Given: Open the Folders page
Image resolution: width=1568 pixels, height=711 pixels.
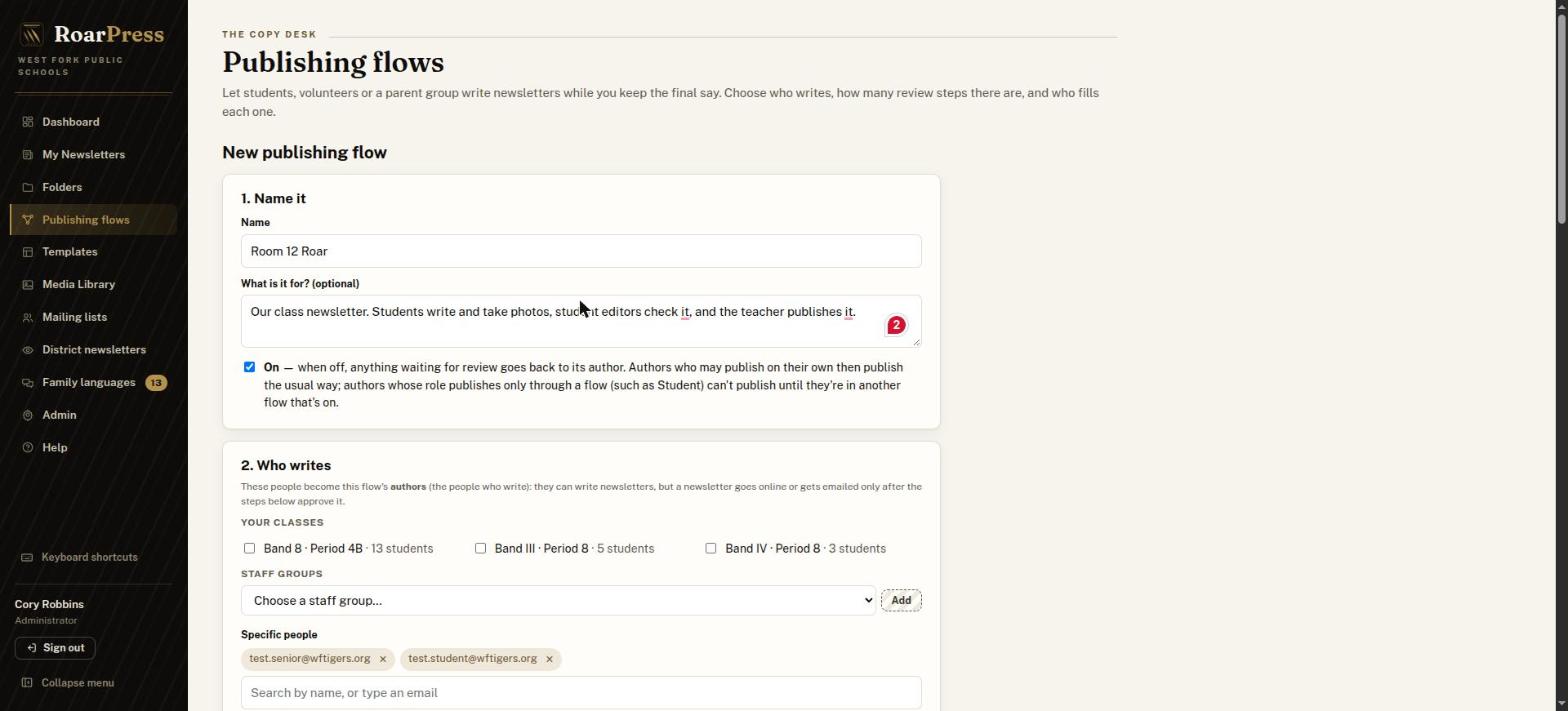Looking at the screenshot, I should coord(94,187).
